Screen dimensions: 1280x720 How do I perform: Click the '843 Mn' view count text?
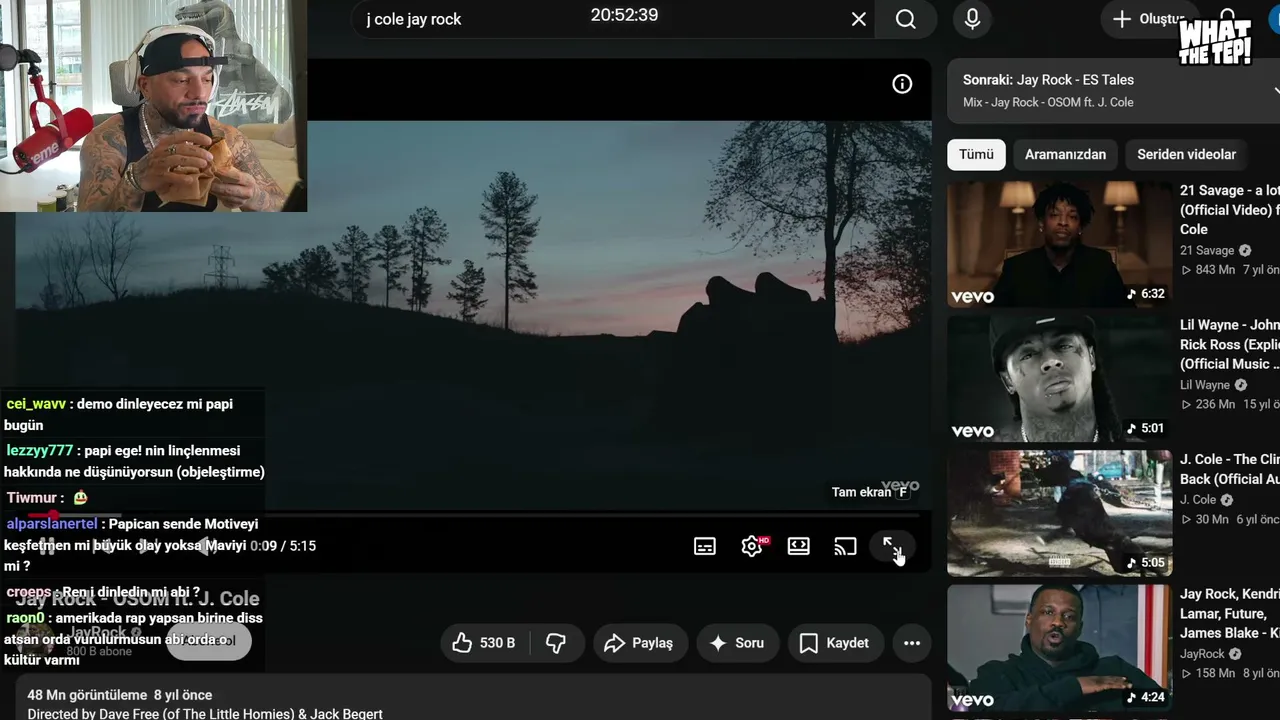point(1215,270)
